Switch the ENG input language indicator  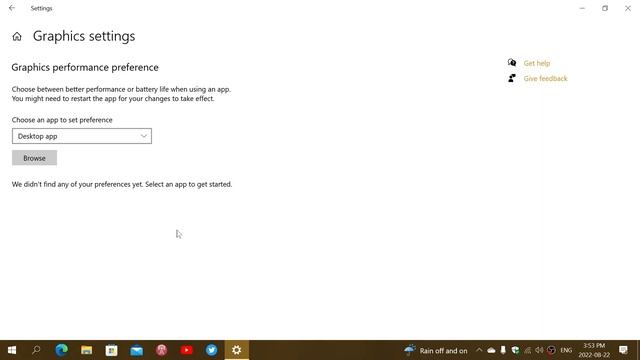pyautogui.click(x=566, y=350)
